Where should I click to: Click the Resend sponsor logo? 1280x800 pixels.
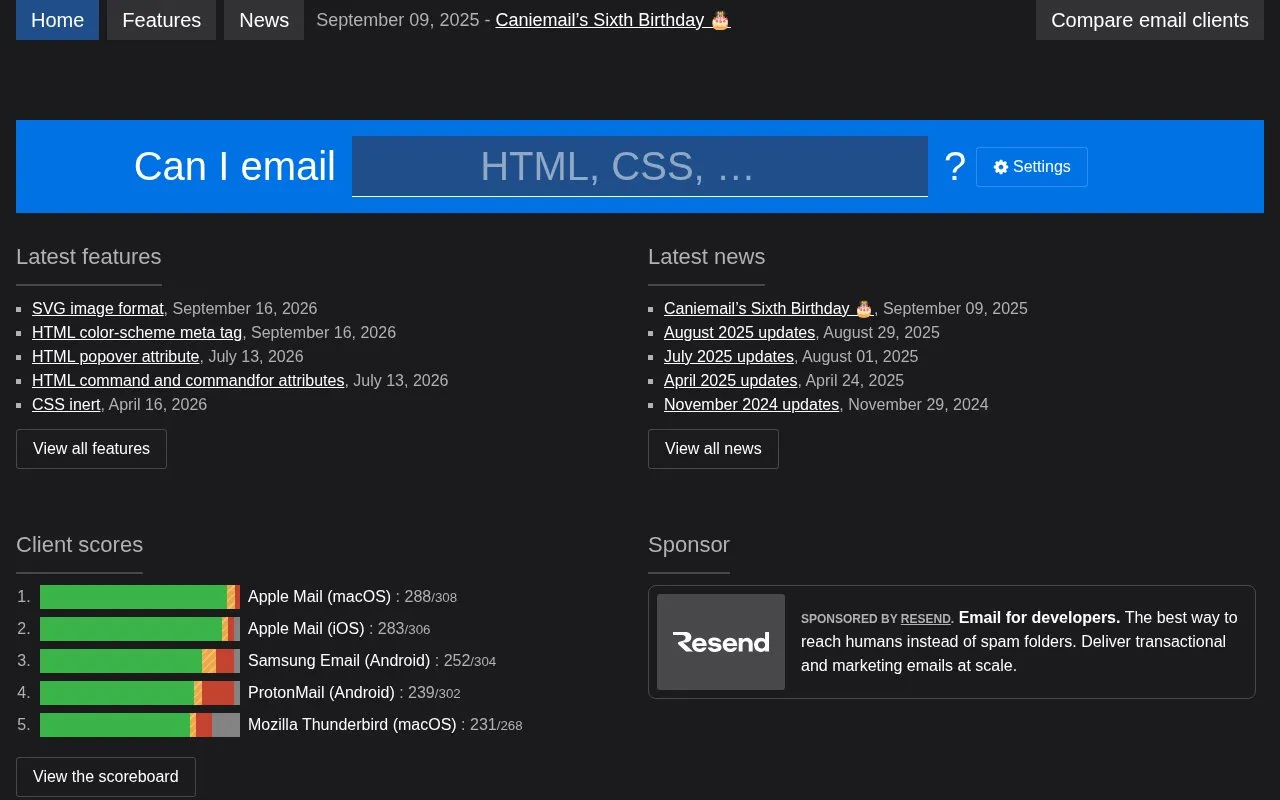point(721,642)
